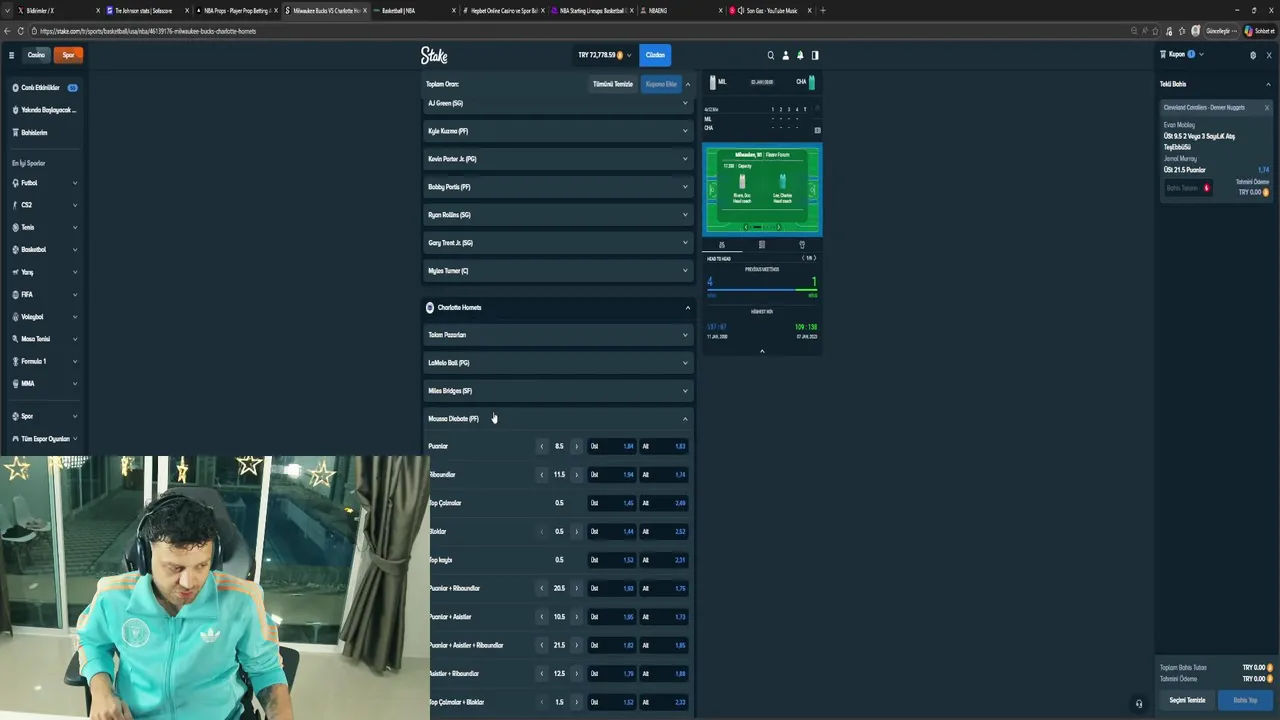Open the head-to-head stats tab icon

point(722,245)
